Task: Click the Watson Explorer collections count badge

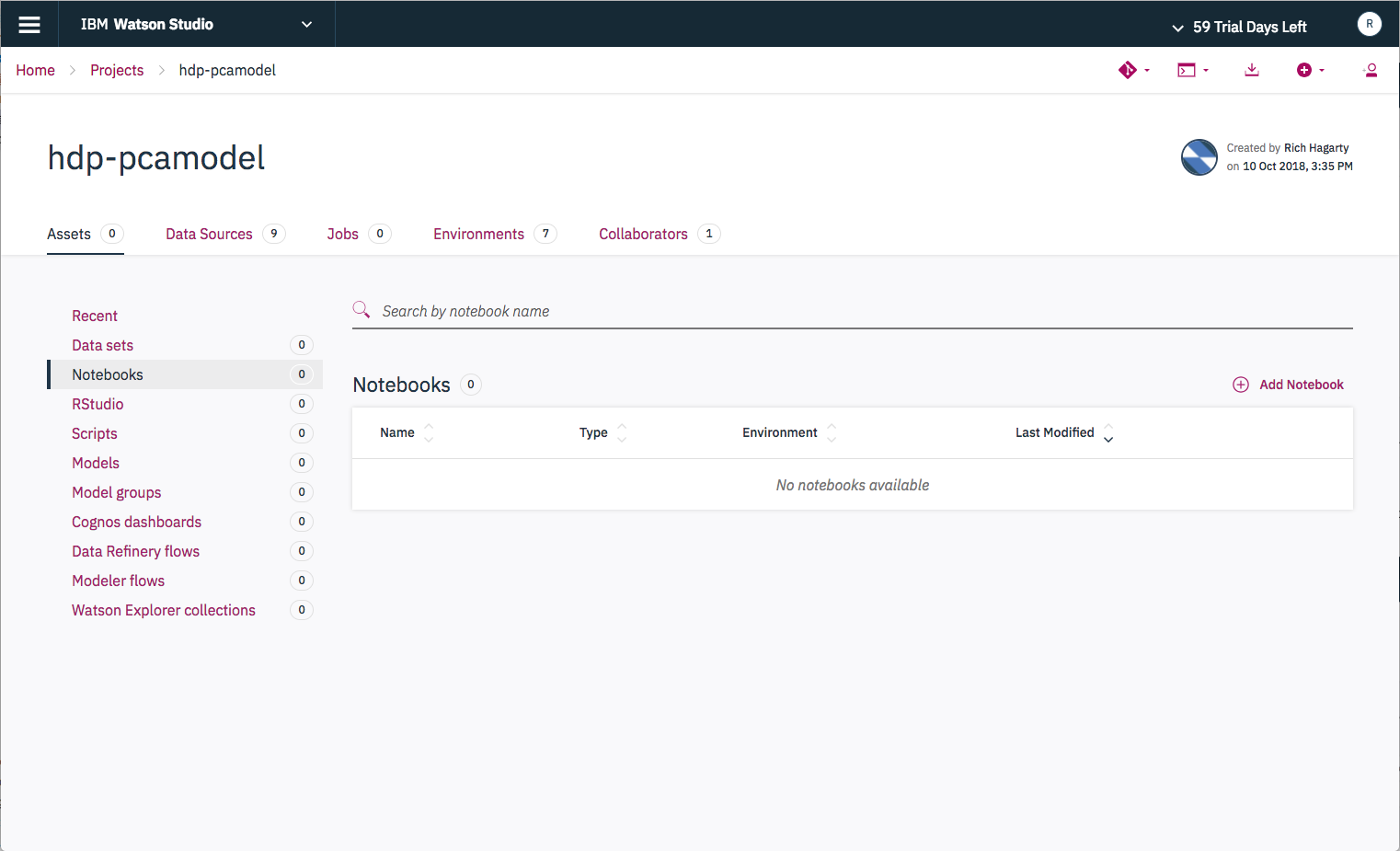Action: (302, 610)
